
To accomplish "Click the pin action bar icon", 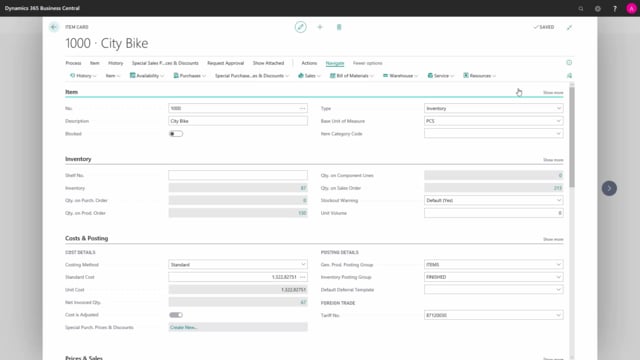I will pyautogui.click(x=569, y=76).
